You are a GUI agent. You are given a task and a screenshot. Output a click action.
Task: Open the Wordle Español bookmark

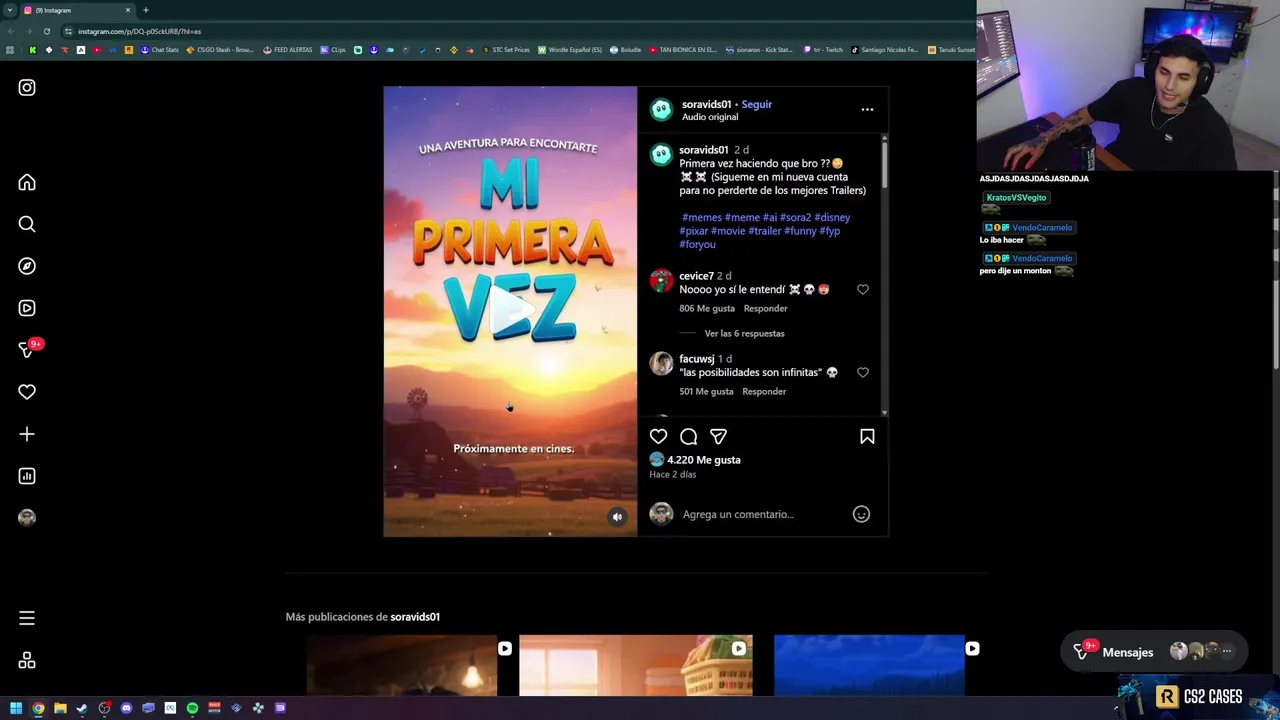(x=570, y=50)
